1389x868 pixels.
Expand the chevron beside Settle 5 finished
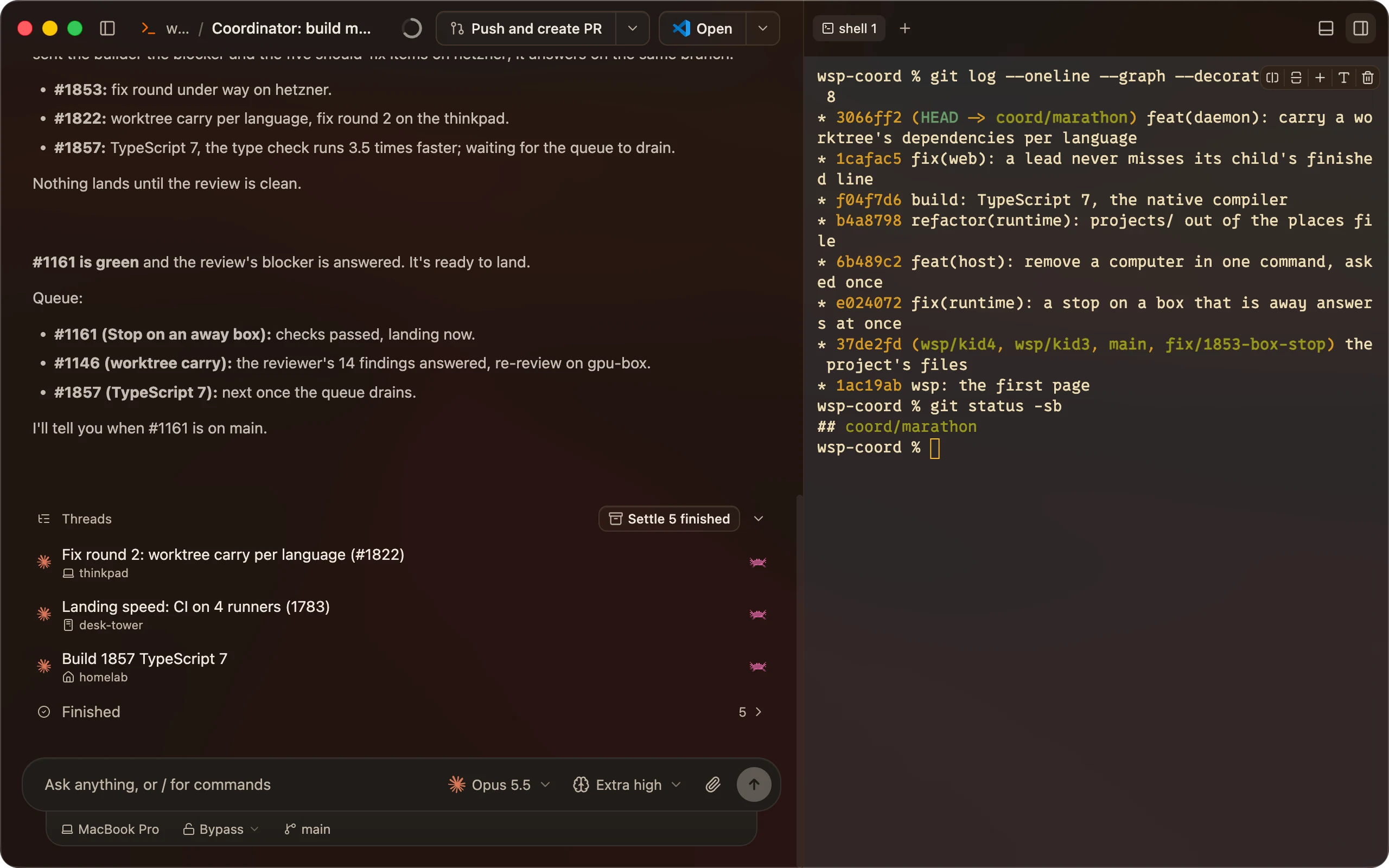tap(758, 519)
